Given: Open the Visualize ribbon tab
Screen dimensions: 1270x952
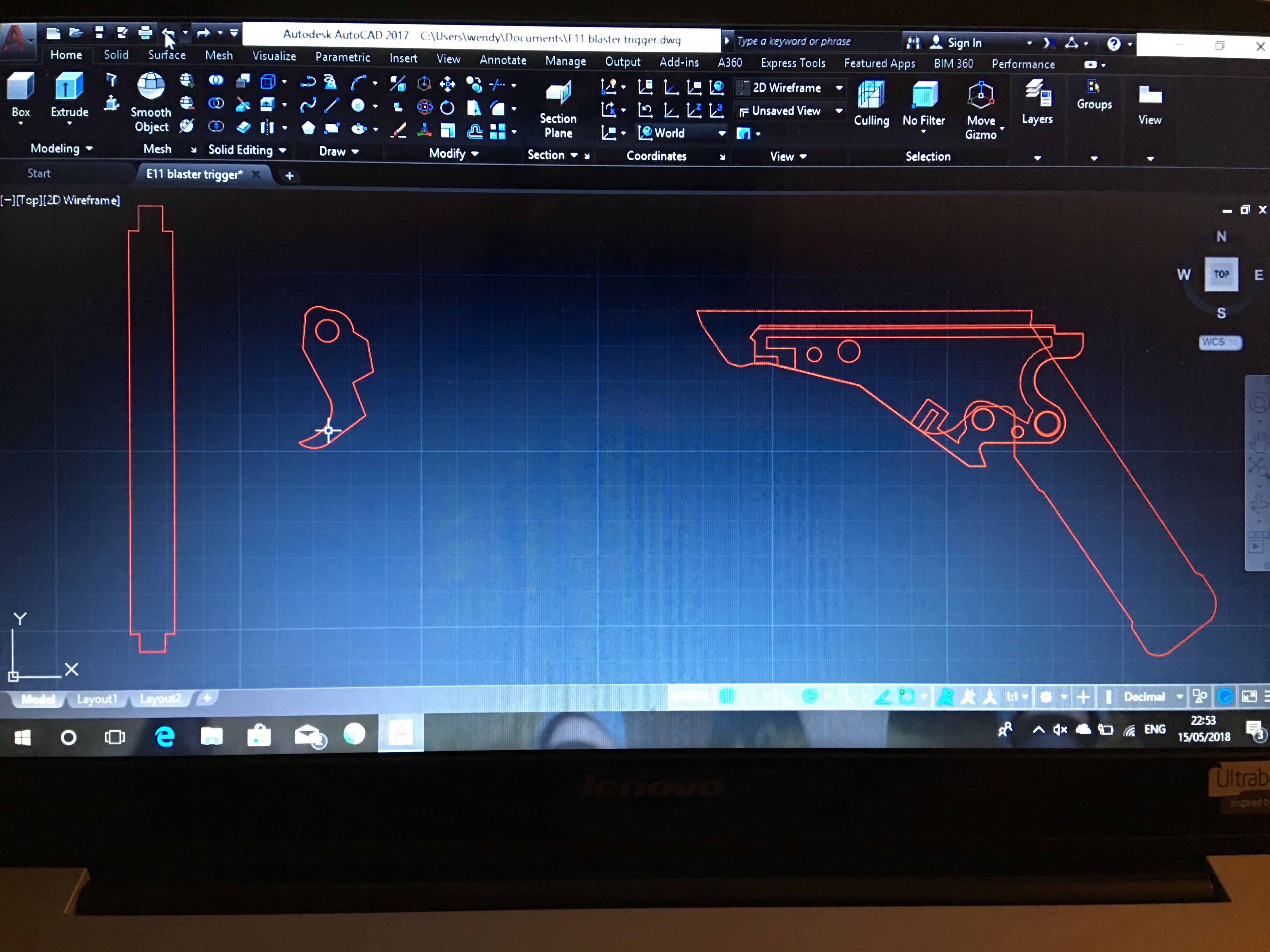Looking at the screenshot, I should point(274,56).
